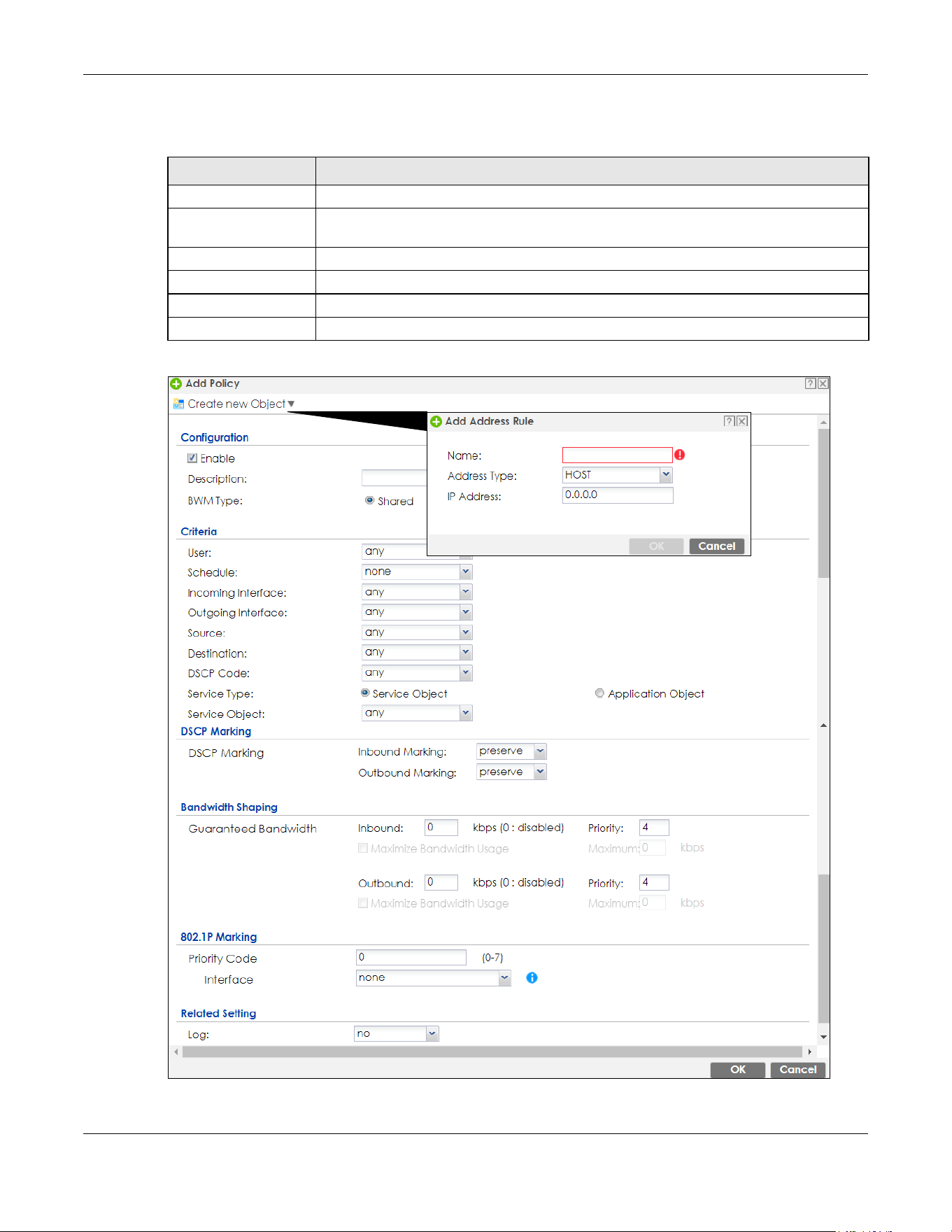Click the Inbound Priority field
The width and height of the screenshot is (952, 1232).
655,828
